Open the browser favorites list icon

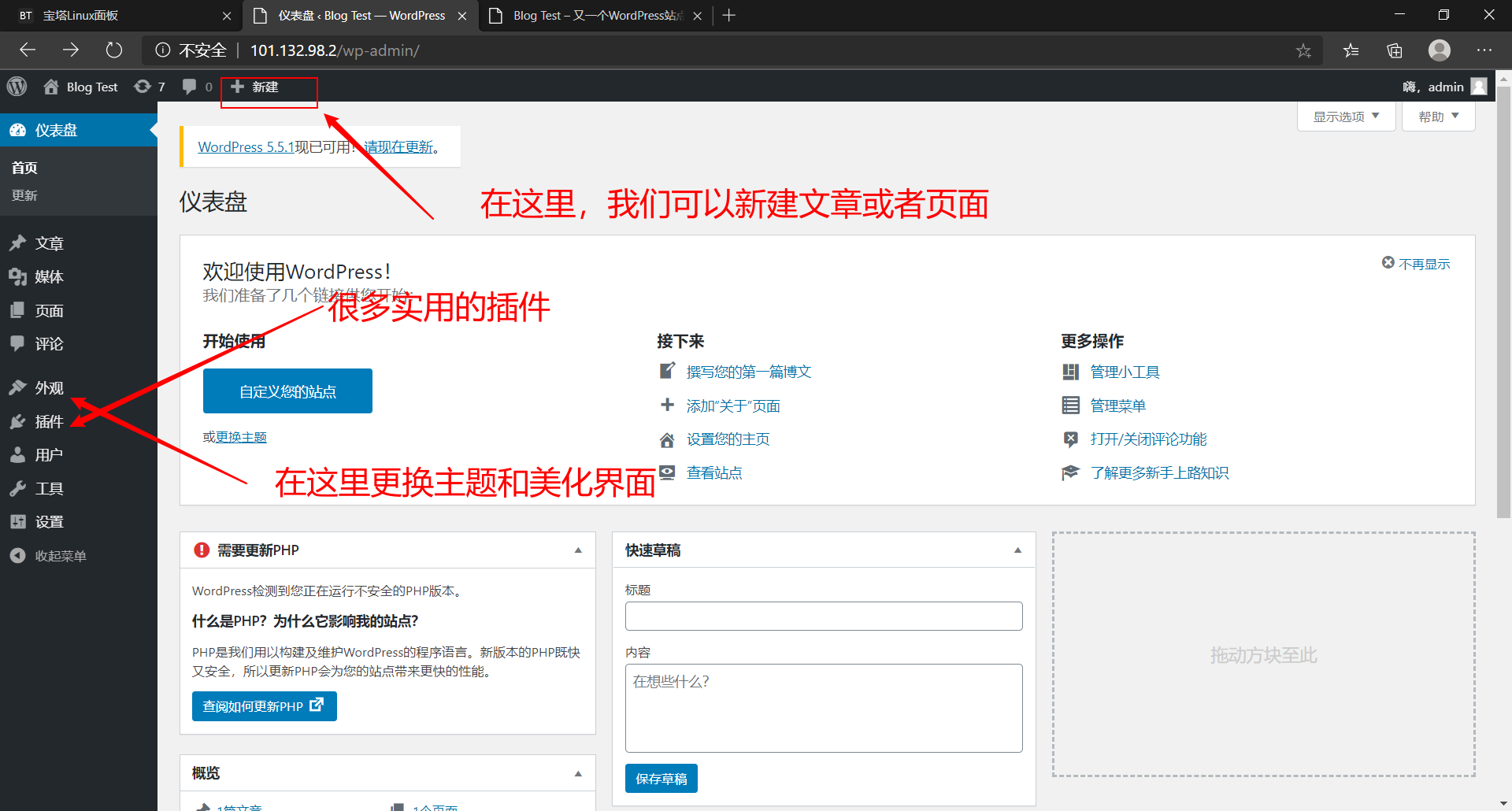point(1351,50)
